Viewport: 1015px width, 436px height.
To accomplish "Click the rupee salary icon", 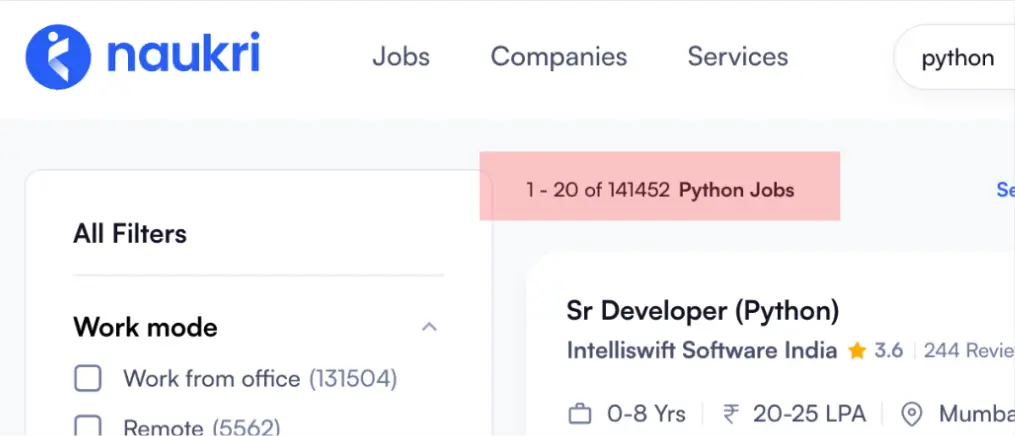I will [731, 414].
